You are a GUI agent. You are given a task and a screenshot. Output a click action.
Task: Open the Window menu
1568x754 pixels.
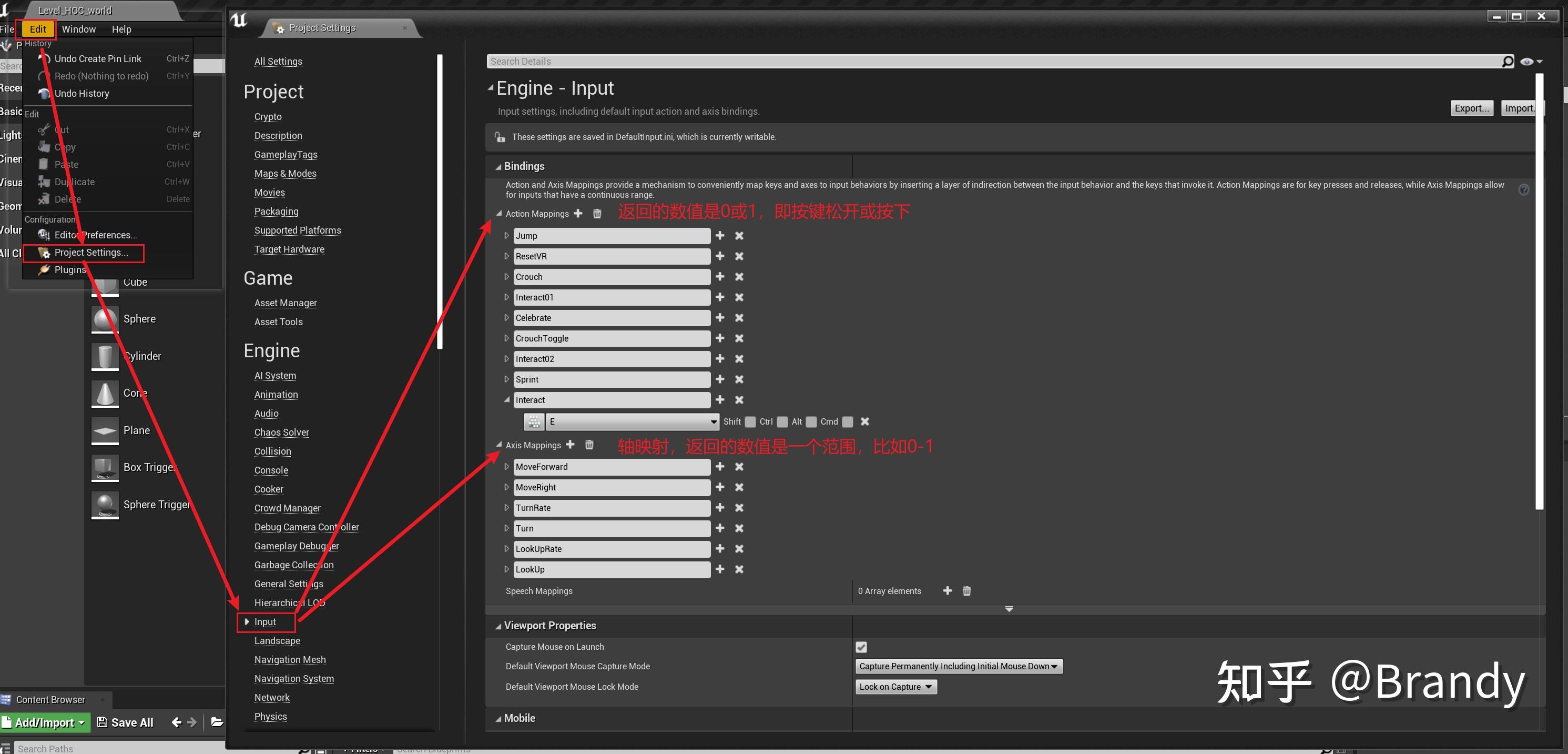[x=78, y=29]
